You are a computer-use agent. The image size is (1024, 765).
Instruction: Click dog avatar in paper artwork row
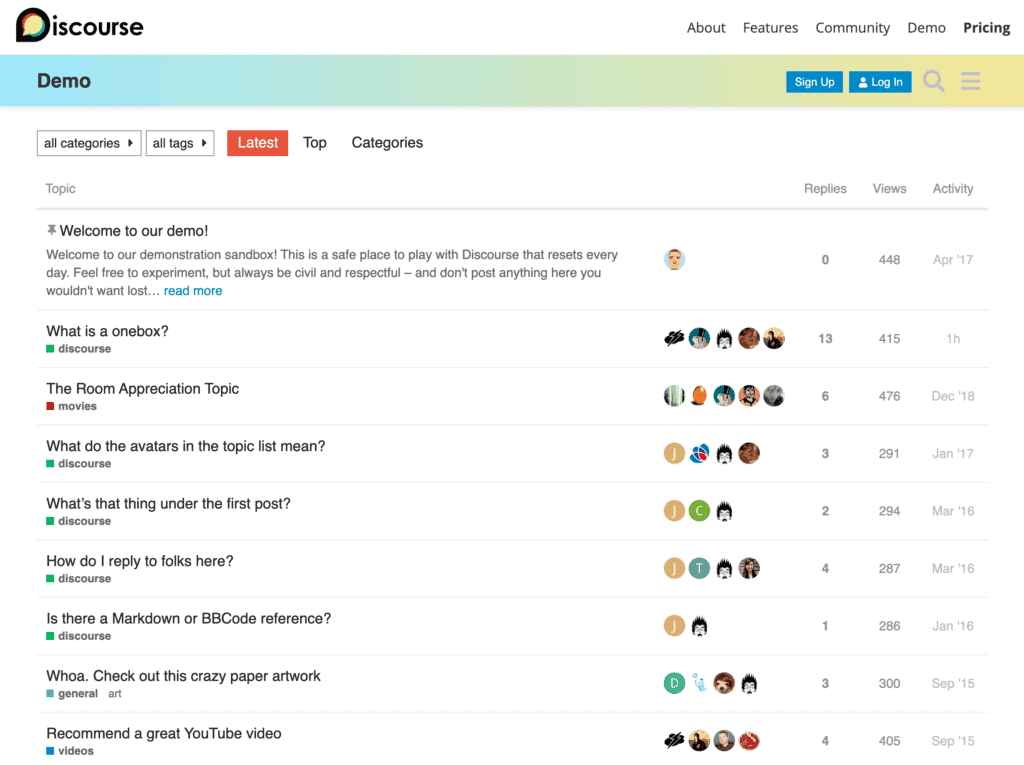724,683
